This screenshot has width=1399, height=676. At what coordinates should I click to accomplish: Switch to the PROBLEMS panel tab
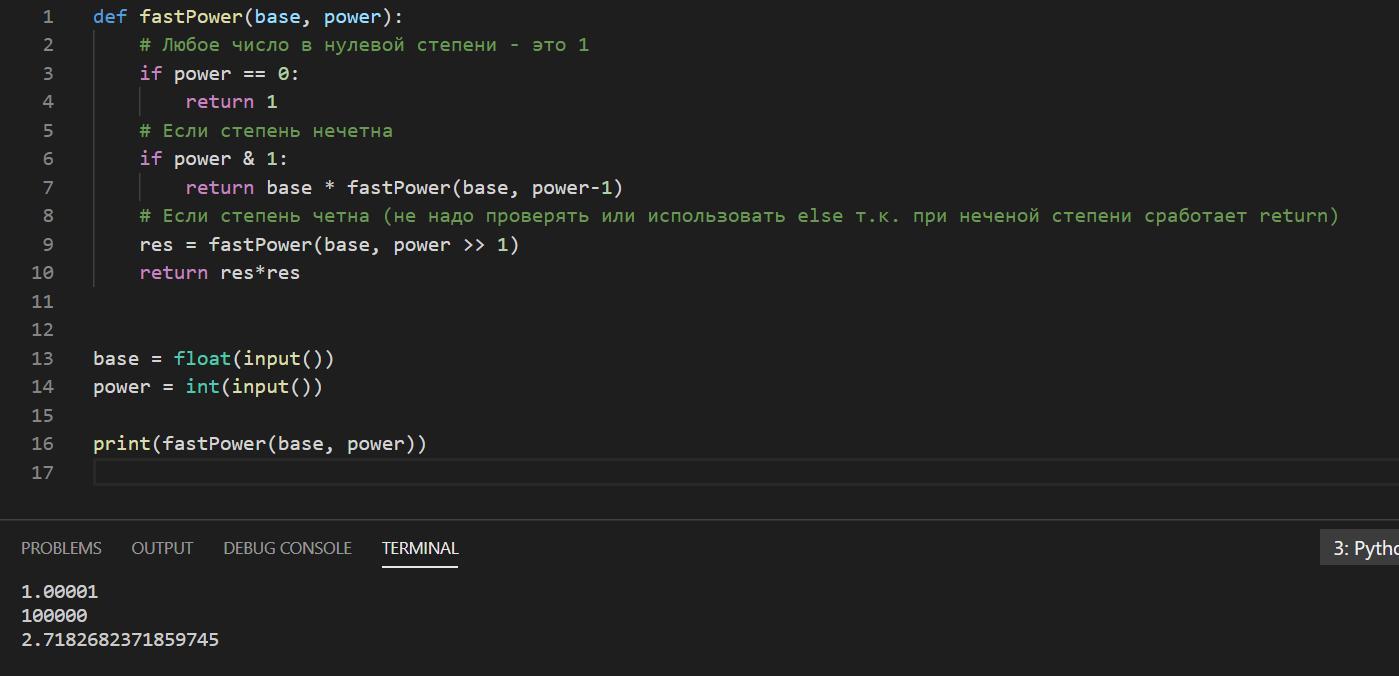(61, 548)
